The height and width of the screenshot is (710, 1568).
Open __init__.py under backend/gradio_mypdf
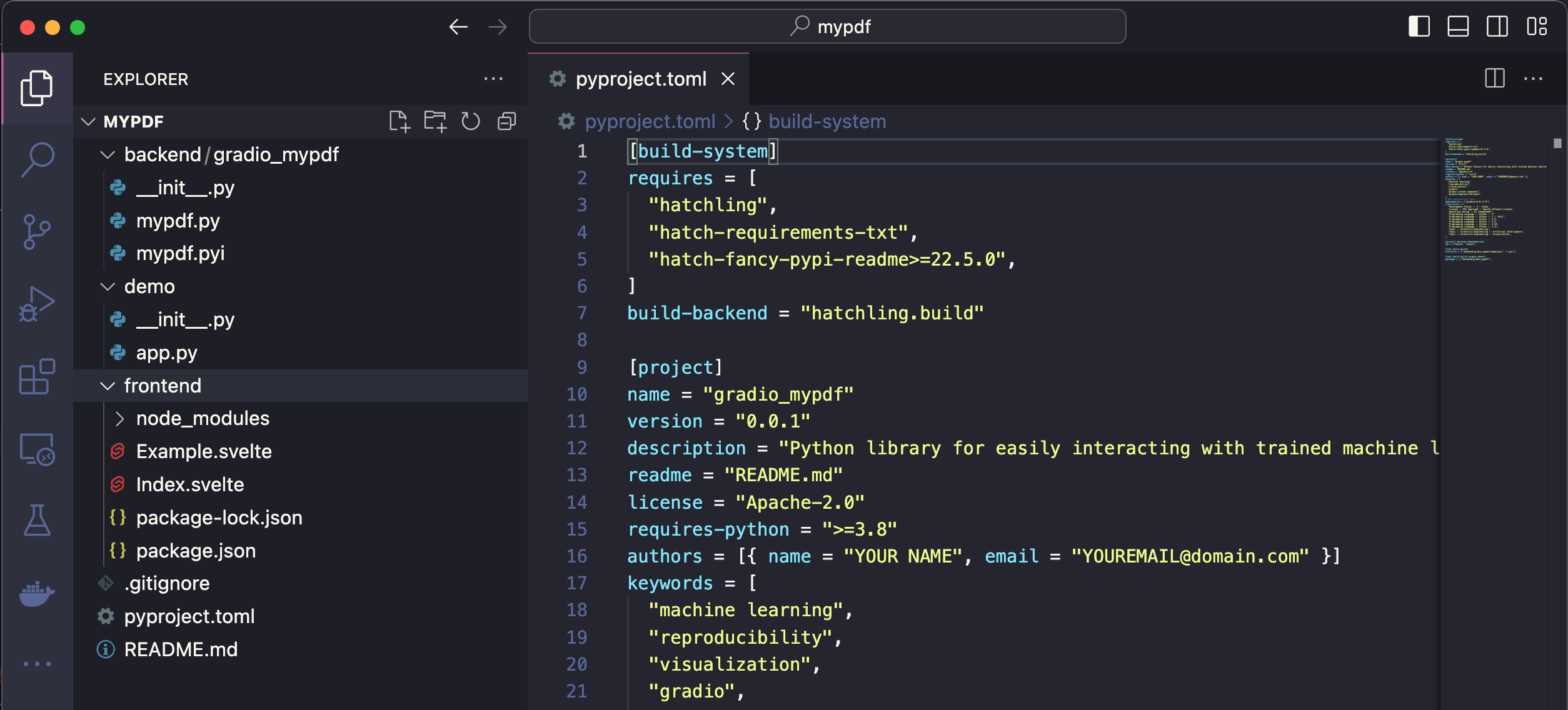[x=300, y=187]
